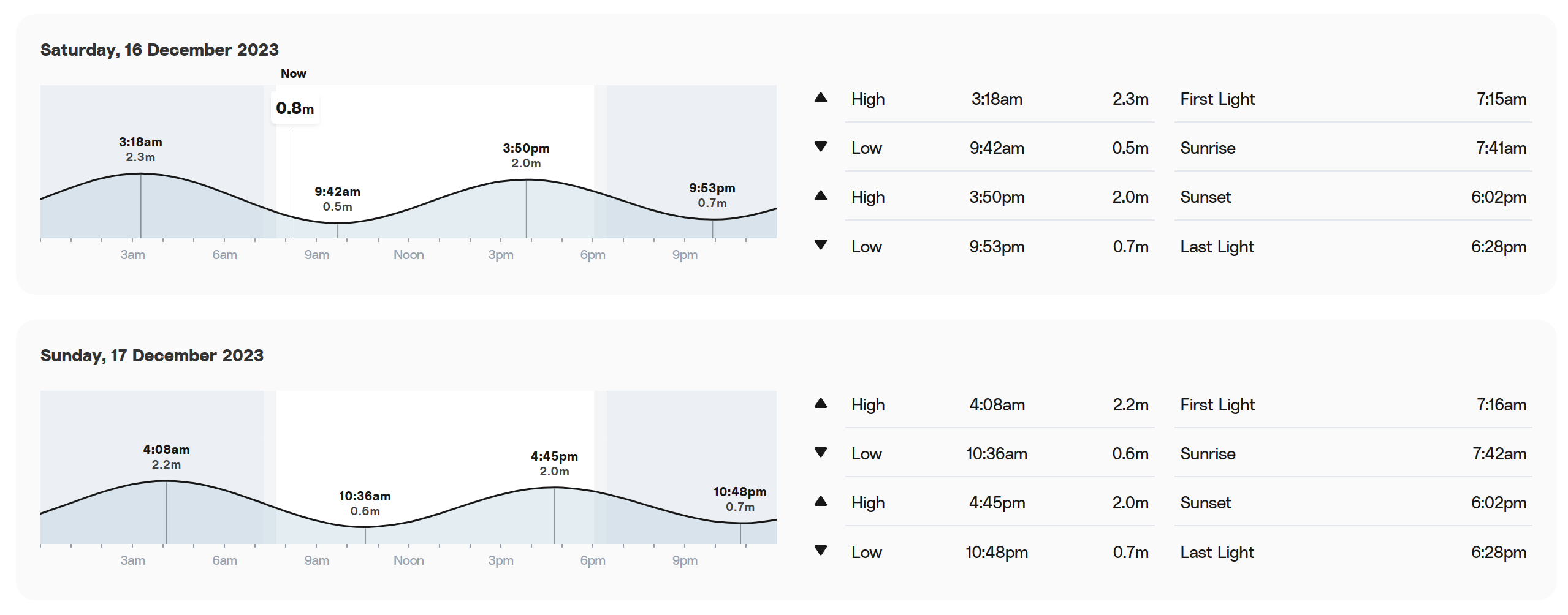
Task: Select the 9:53pm 0.7m low on Saturday chart
Action: click(x=712, y=195)
